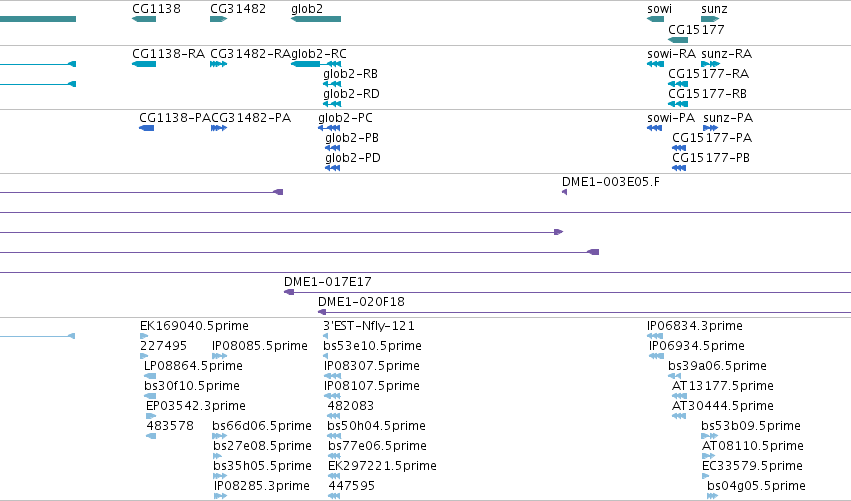
Task: Click the teal sunz gene arrow glyph
Action: coord(710,19)
